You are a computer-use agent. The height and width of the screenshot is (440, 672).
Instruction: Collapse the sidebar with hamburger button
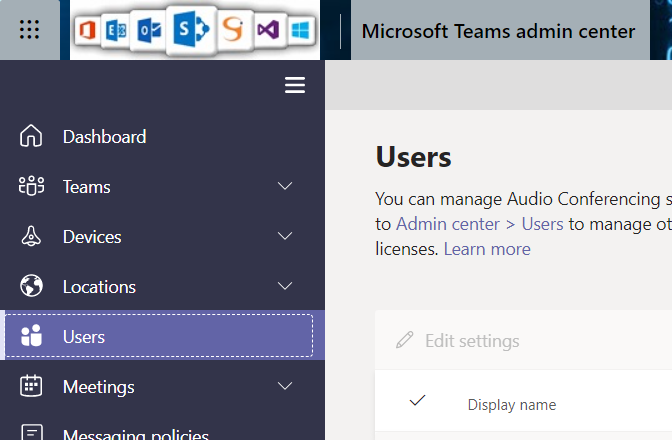(x=295, y=86)
